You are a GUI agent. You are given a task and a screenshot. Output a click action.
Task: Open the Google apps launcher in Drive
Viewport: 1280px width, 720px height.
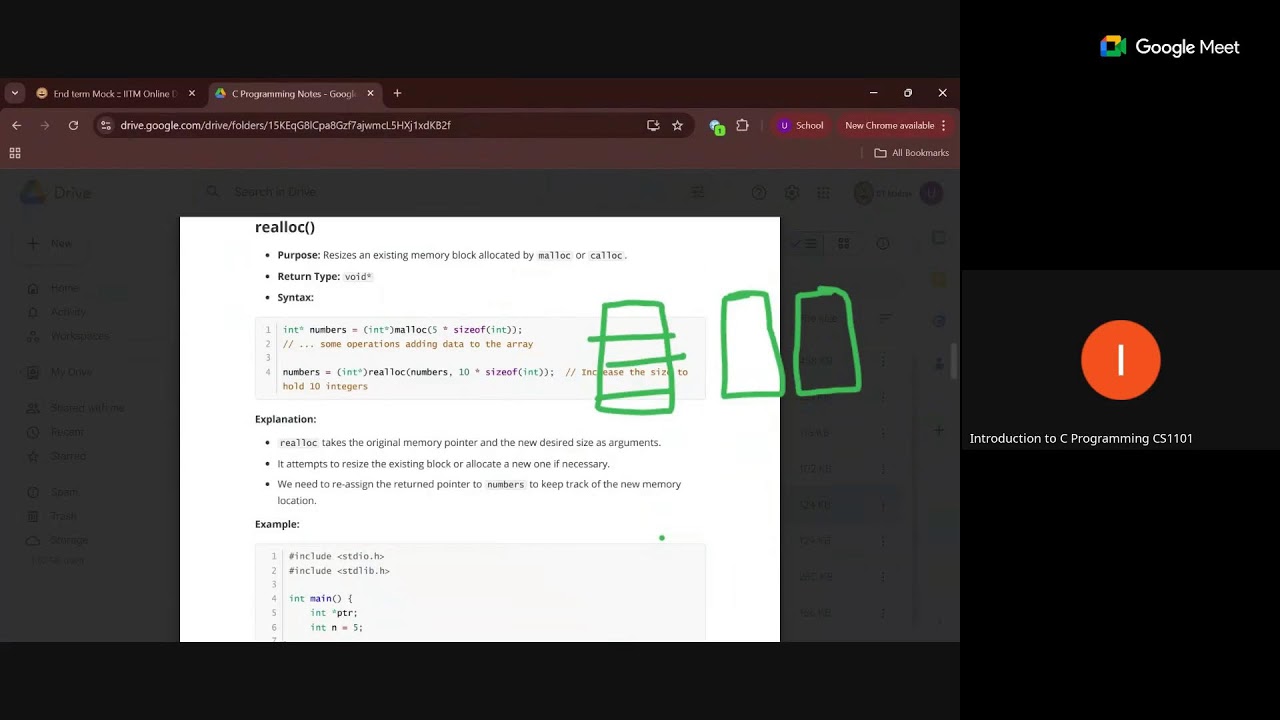tap(823, 192)
